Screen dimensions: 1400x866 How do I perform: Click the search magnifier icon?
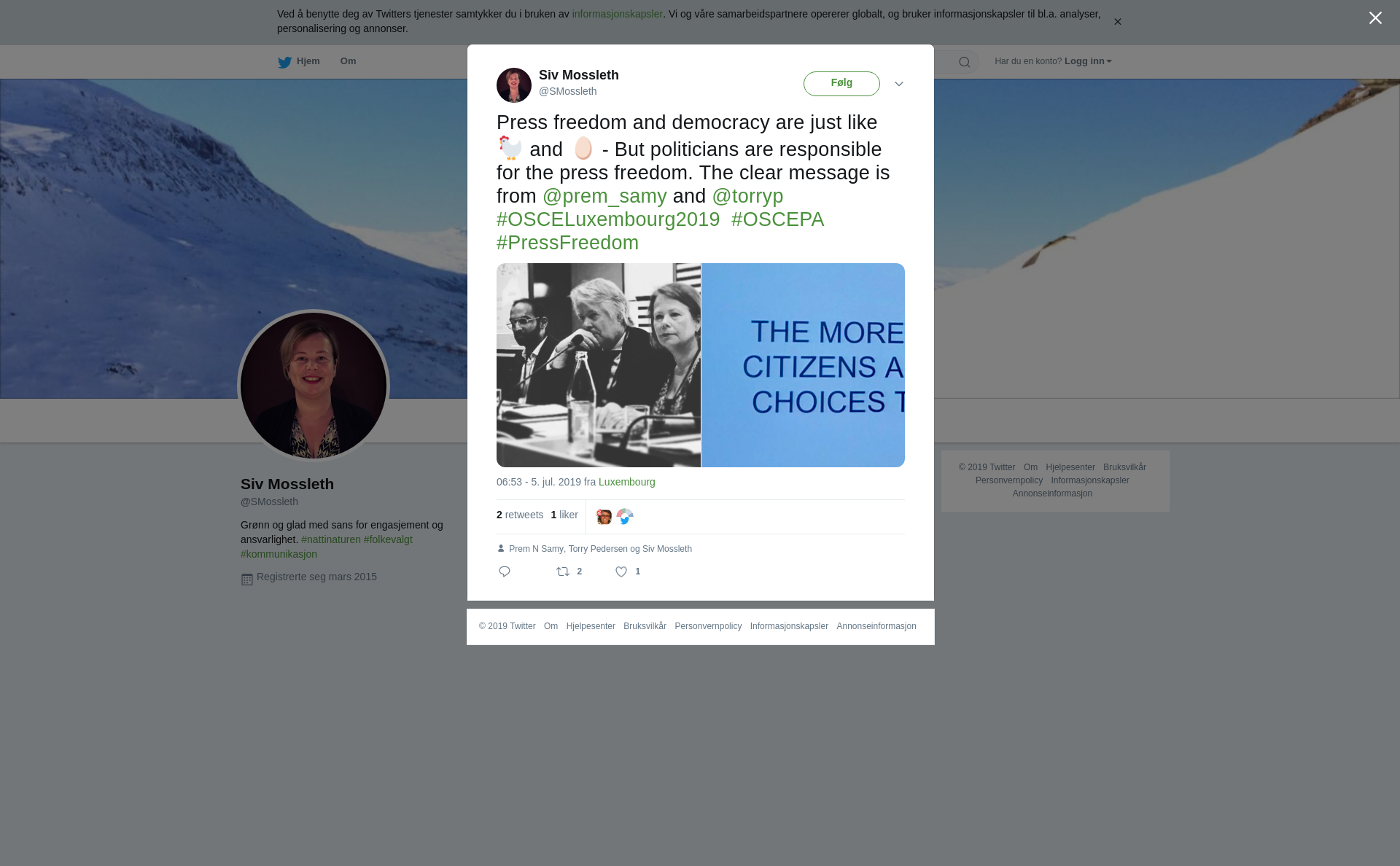(x=965, y=62)
